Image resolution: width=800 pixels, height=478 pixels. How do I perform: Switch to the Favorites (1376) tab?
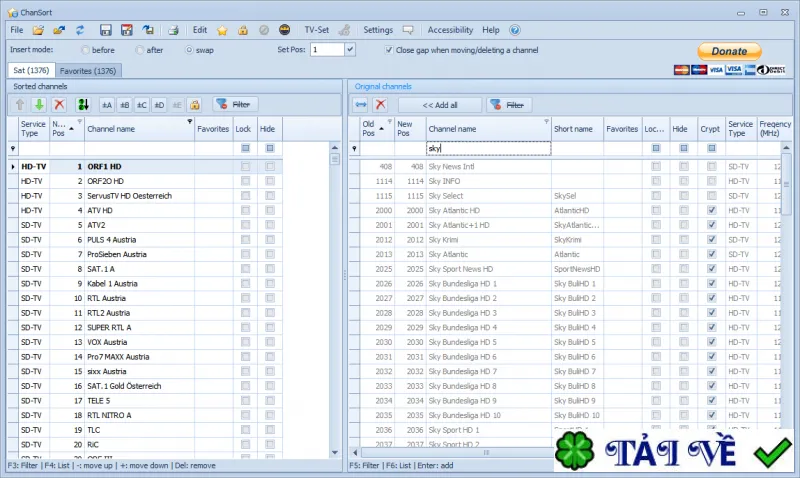tap(88, 71)
